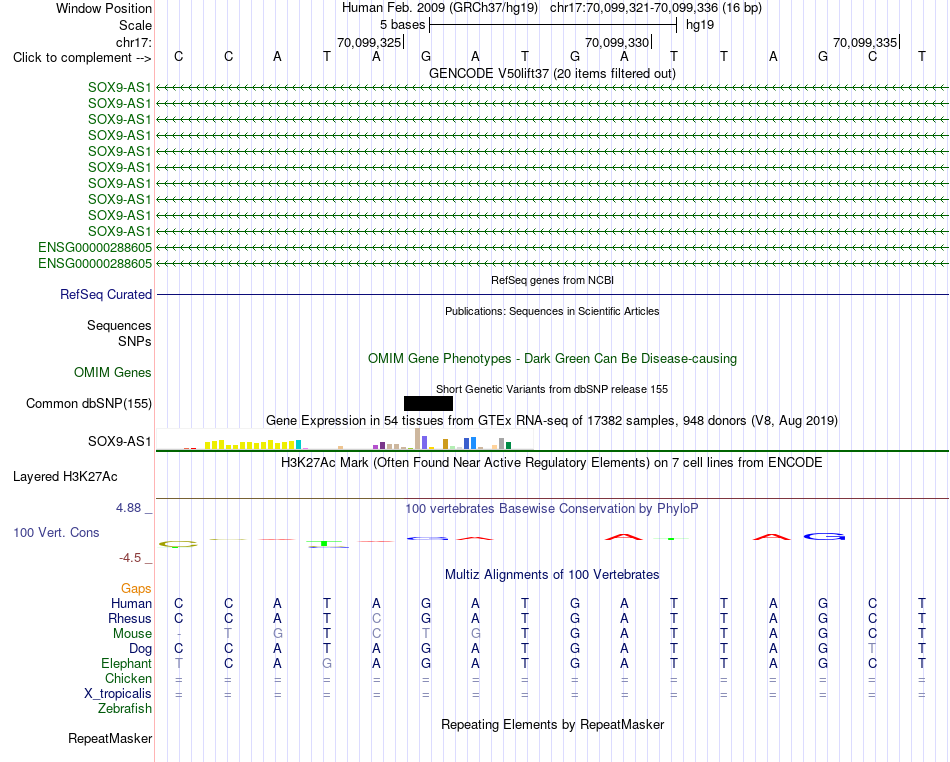950x762 pixels.
Task: Click the "70,099,330" ruler position
Action: 617,42
